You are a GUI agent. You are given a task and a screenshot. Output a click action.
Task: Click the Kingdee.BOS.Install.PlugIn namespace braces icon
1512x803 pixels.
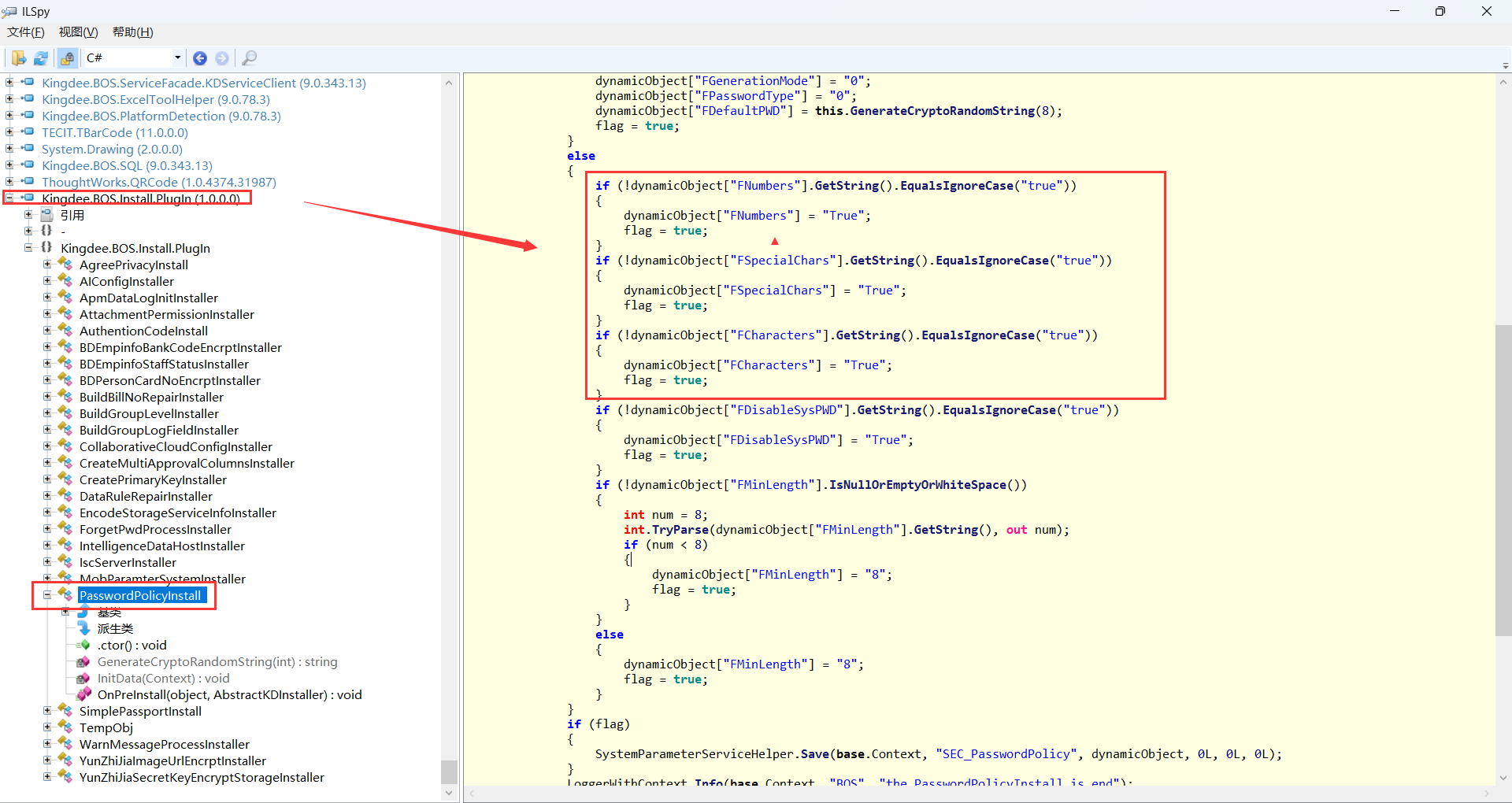(47, 247)
